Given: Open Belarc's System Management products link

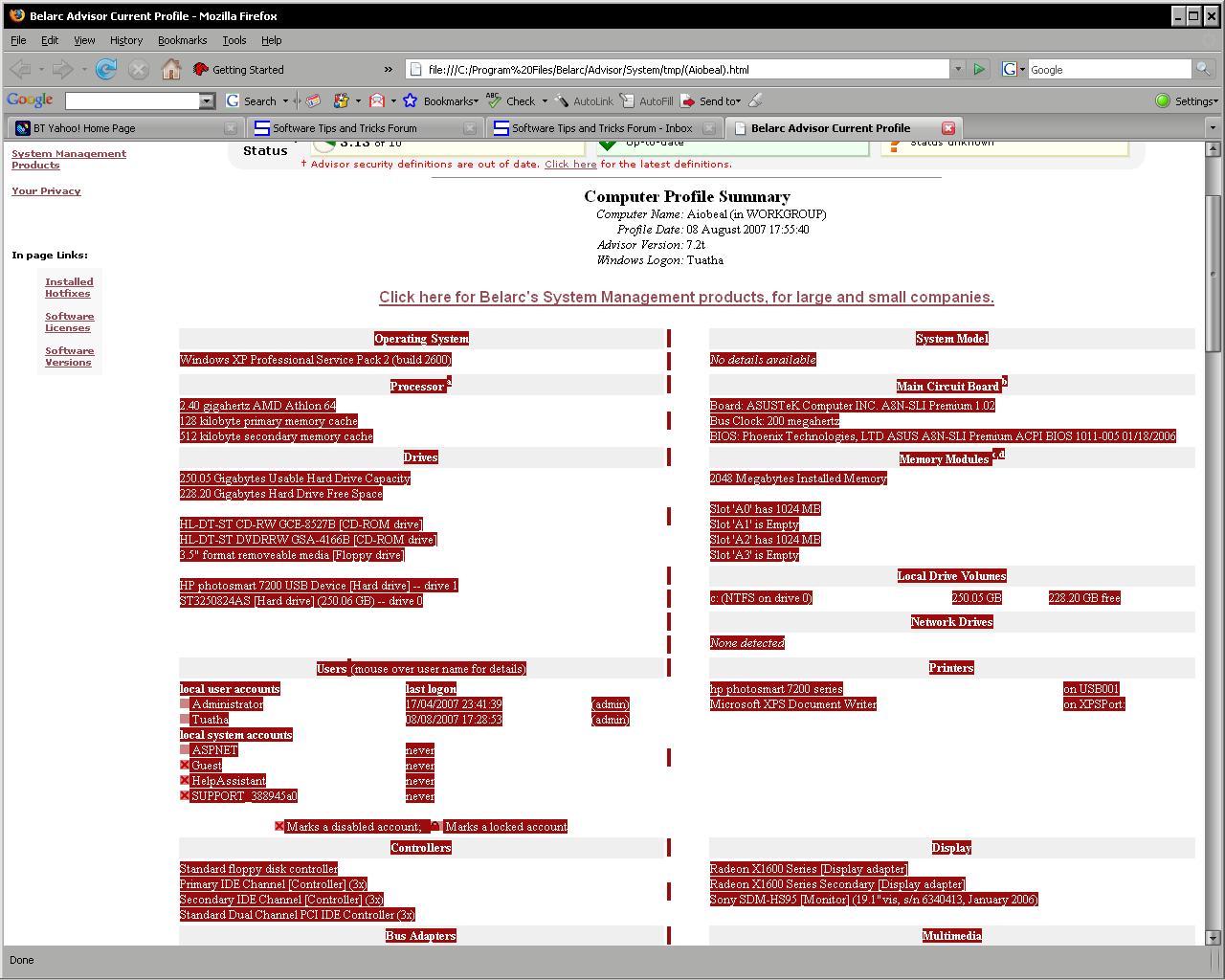Looking at the screenshot, I should (x=686, y=297).
